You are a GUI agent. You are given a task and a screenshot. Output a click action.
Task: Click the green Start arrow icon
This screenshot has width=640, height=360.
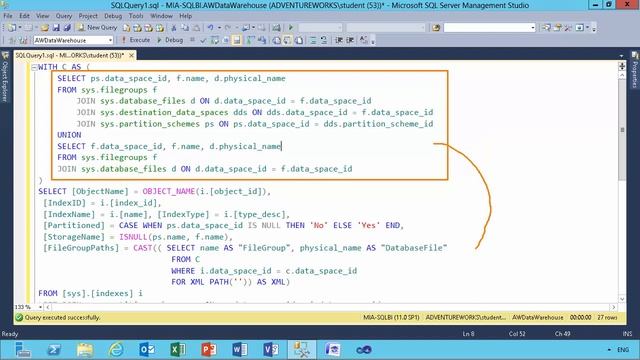291,28
